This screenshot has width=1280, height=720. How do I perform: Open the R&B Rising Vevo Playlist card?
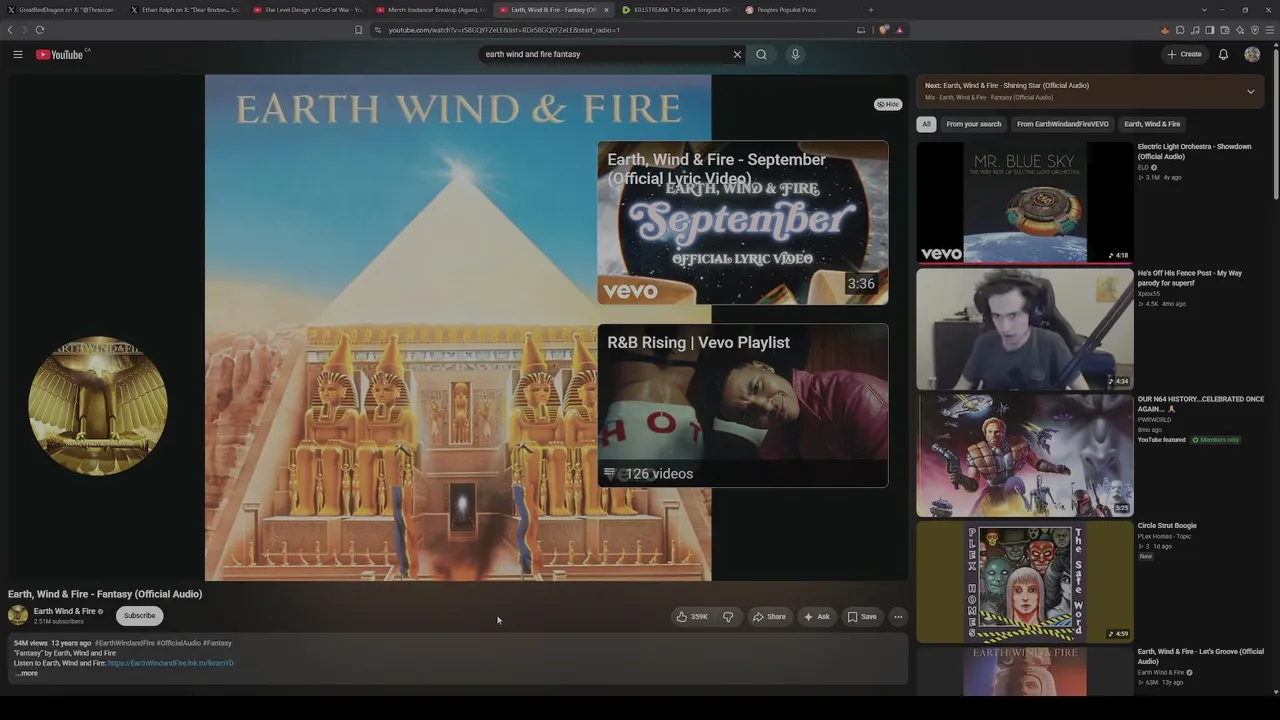click(x=743, y=405)
